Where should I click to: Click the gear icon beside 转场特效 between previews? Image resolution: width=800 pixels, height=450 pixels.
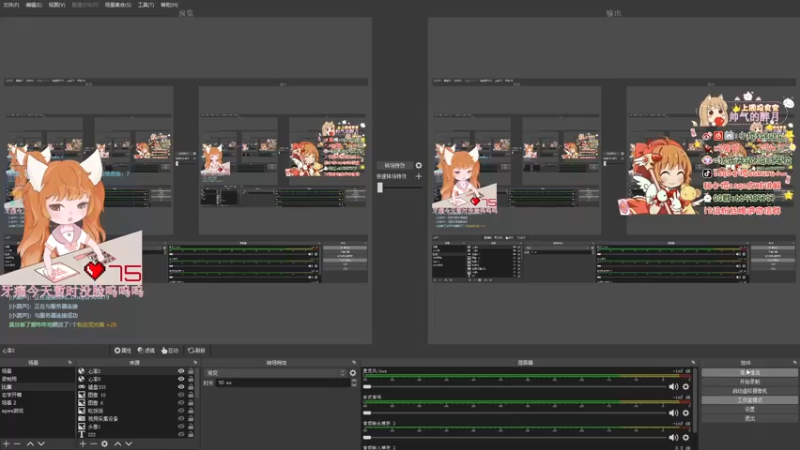[418, 165]
